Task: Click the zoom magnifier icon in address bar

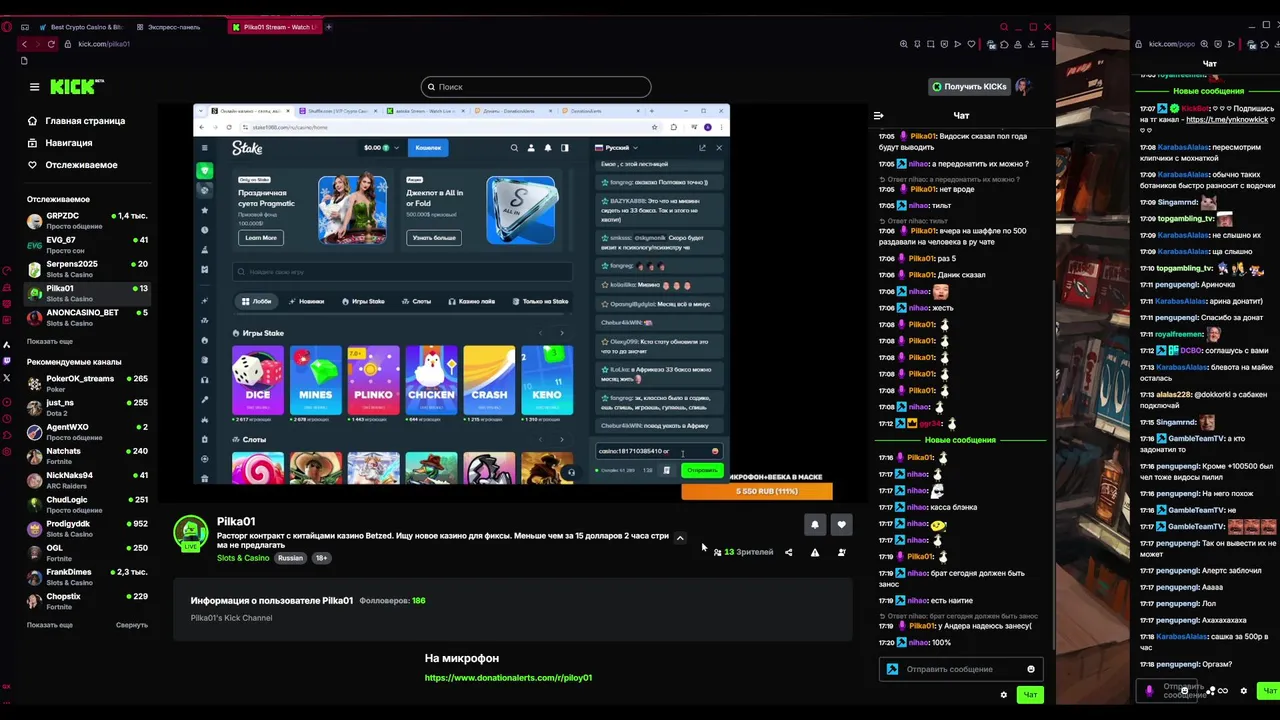Action: [x=904, y=44]
